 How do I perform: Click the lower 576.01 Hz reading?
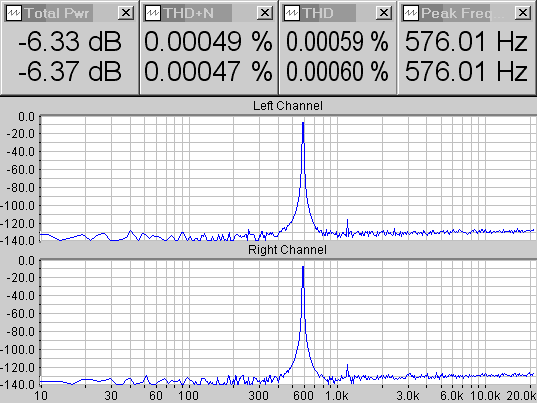pos(466,72)
